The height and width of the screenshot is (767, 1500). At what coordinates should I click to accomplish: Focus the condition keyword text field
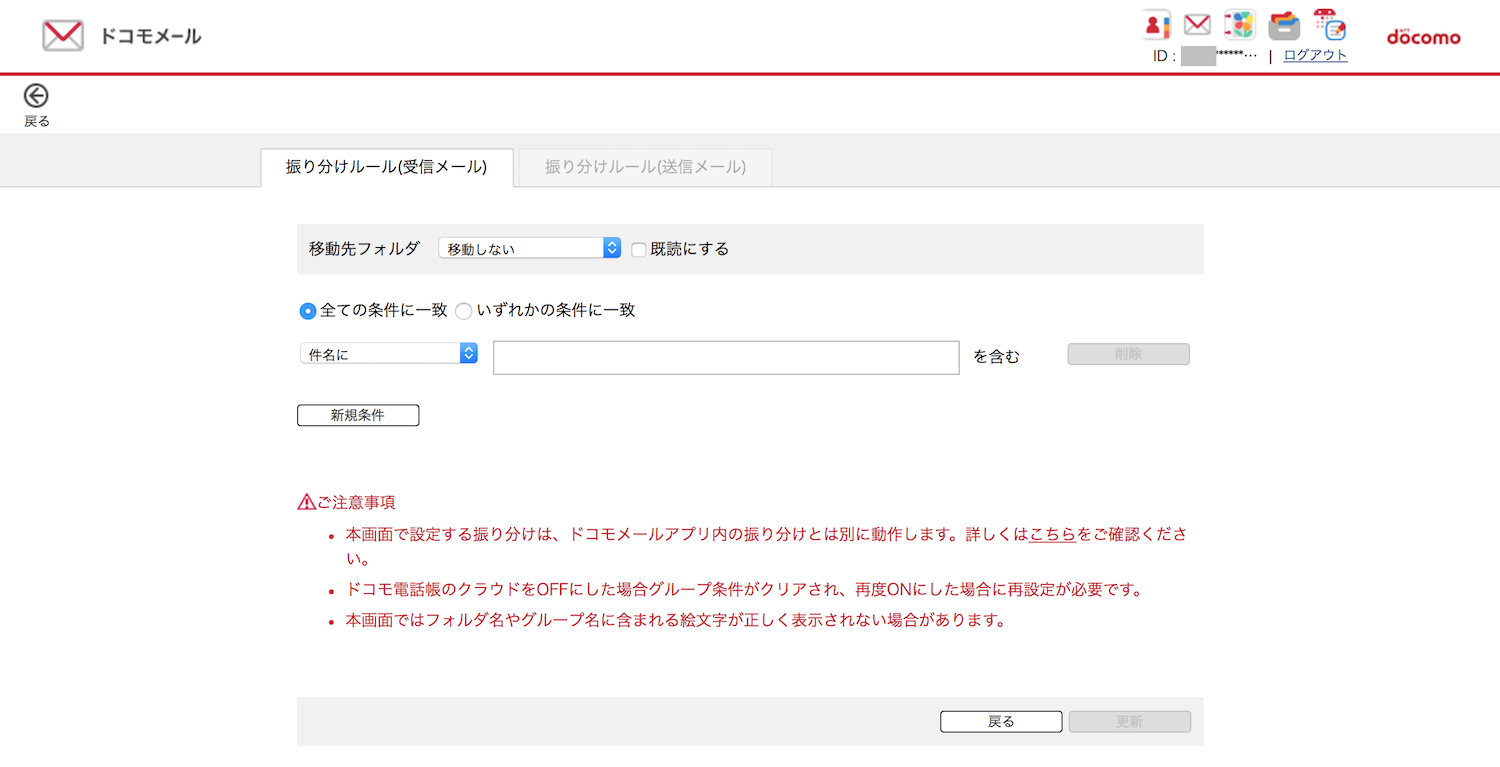[726, 358]
